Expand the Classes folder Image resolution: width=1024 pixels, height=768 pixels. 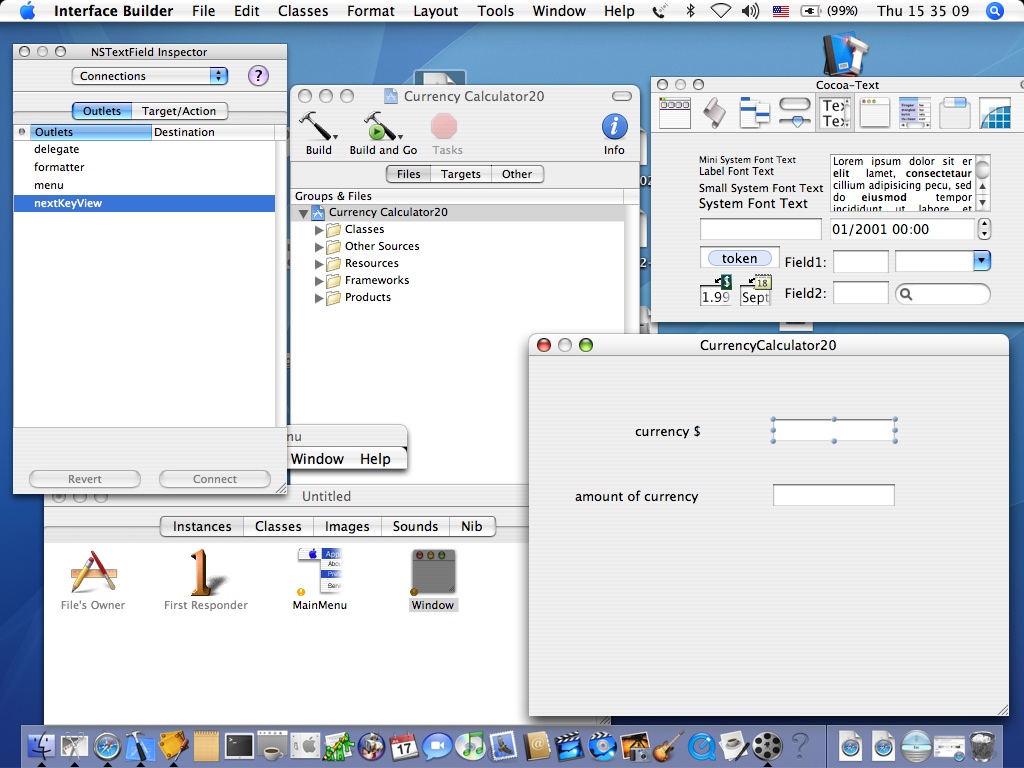coord(319,230)
